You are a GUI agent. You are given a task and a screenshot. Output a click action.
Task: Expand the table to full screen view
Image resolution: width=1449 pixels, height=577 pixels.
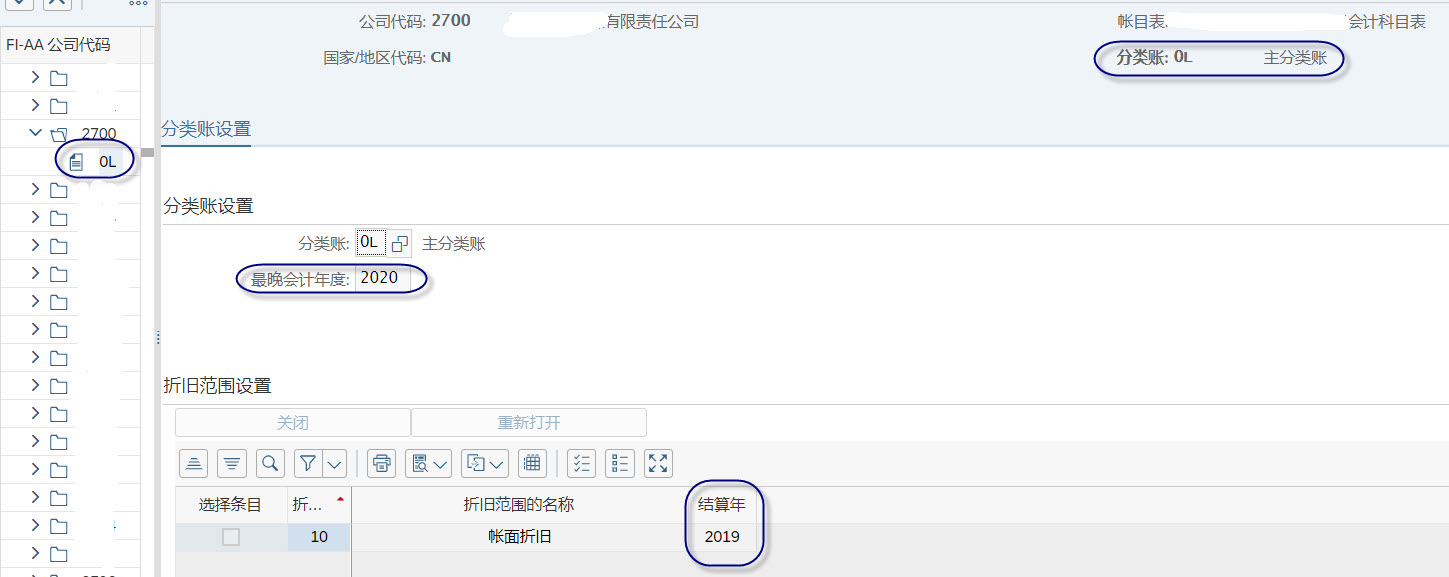pos(657,463)
